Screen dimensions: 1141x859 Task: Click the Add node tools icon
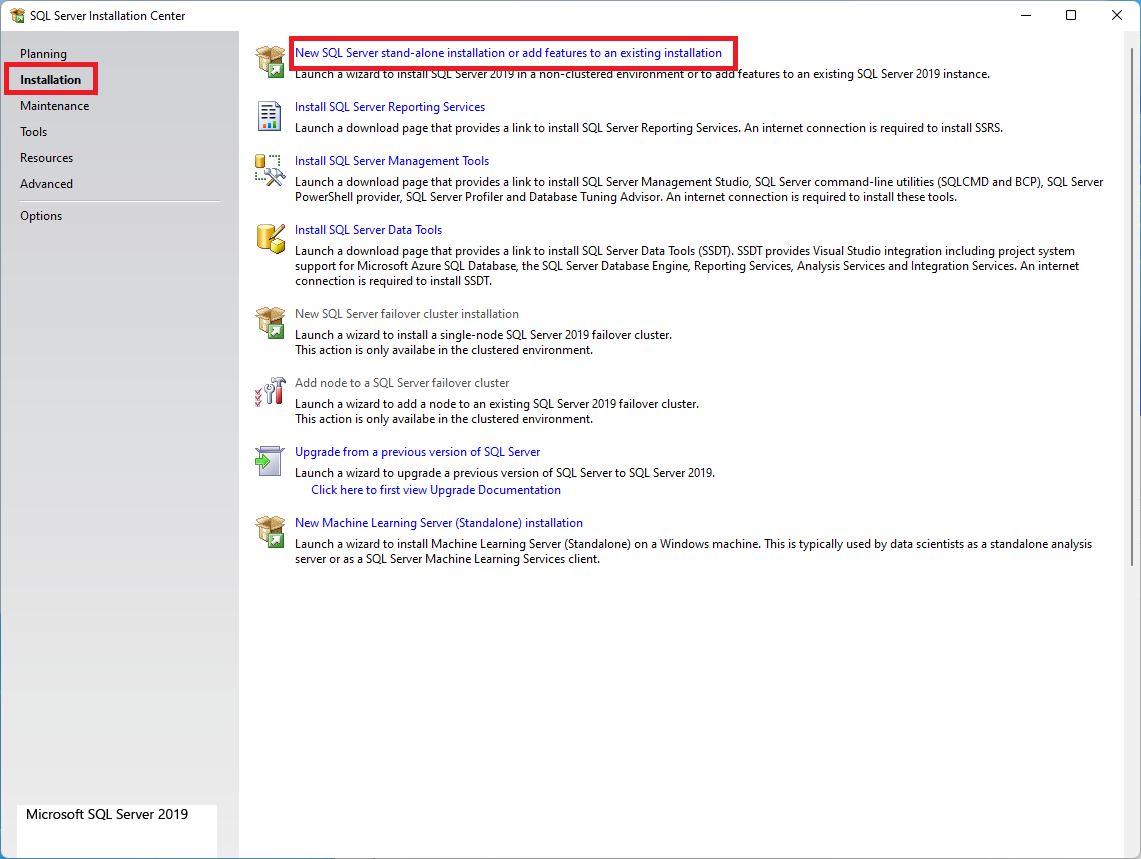pyautogui.click(x=270, y=392)
